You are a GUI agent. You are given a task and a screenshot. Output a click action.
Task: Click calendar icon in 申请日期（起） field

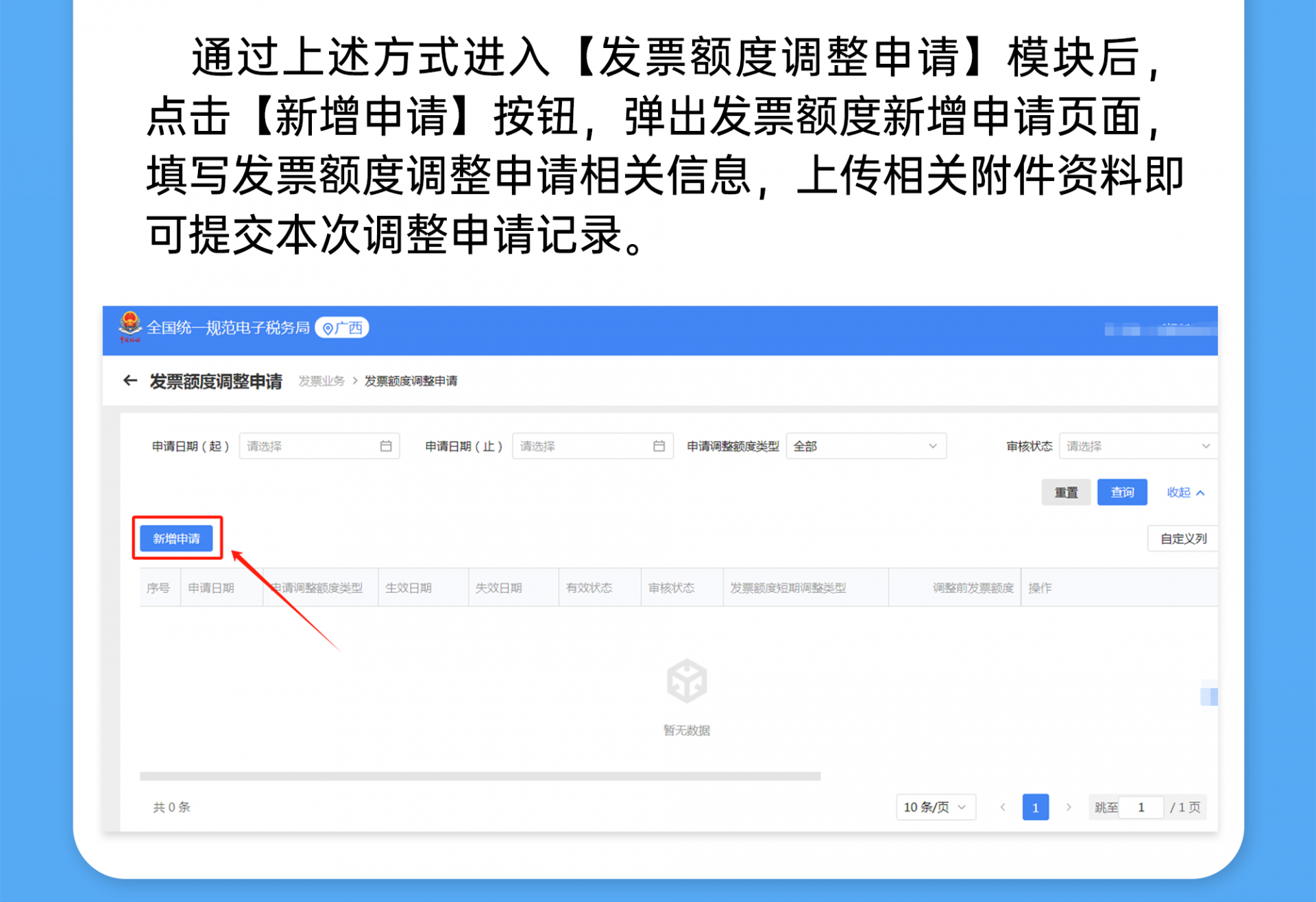coord(386,446)
